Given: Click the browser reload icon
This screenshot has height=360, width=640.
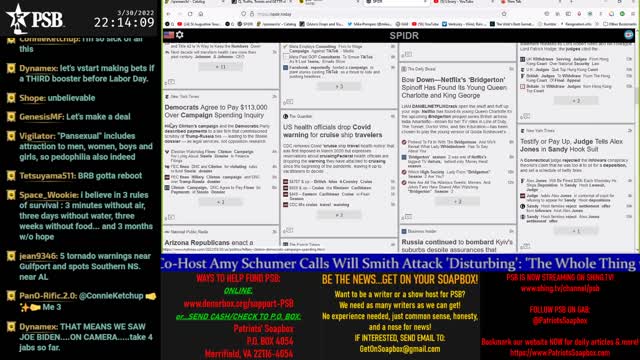Looking at the screenshot, I should (190, 14).
